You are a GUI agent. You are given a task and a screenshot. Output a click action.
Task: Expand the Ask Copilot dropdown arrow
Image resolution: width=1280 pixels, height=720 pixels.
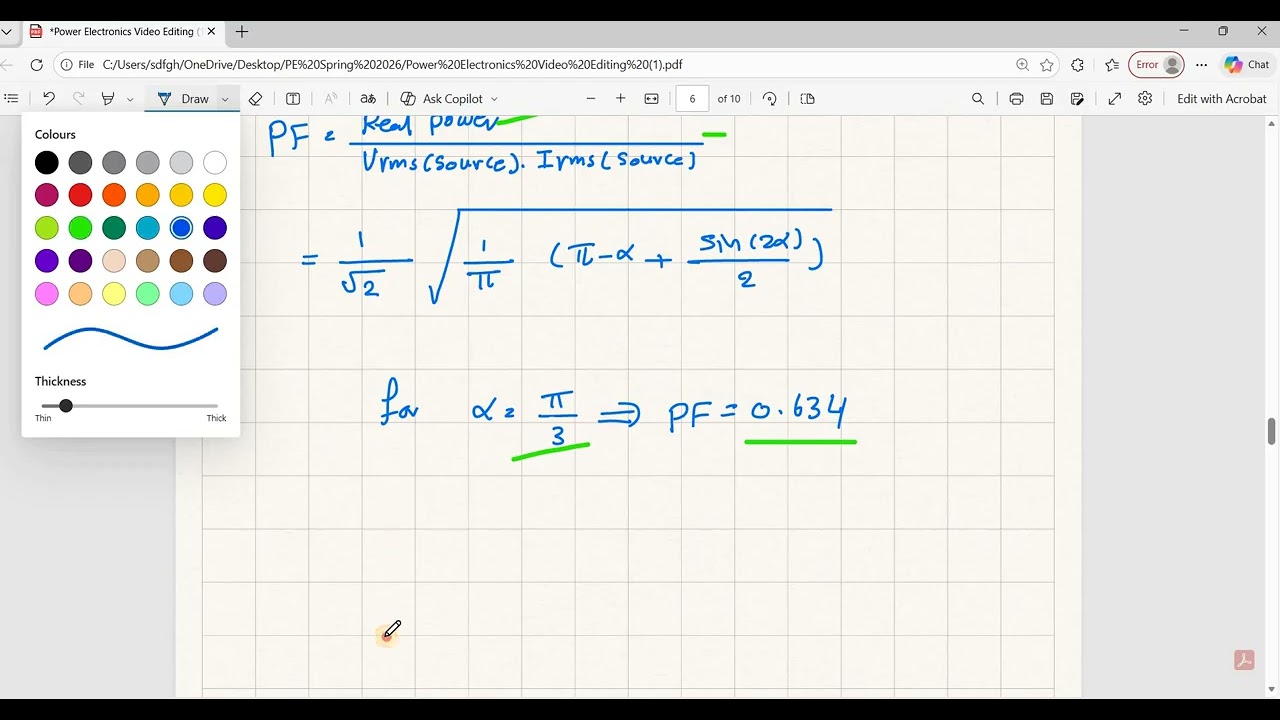tap(494, 99)
